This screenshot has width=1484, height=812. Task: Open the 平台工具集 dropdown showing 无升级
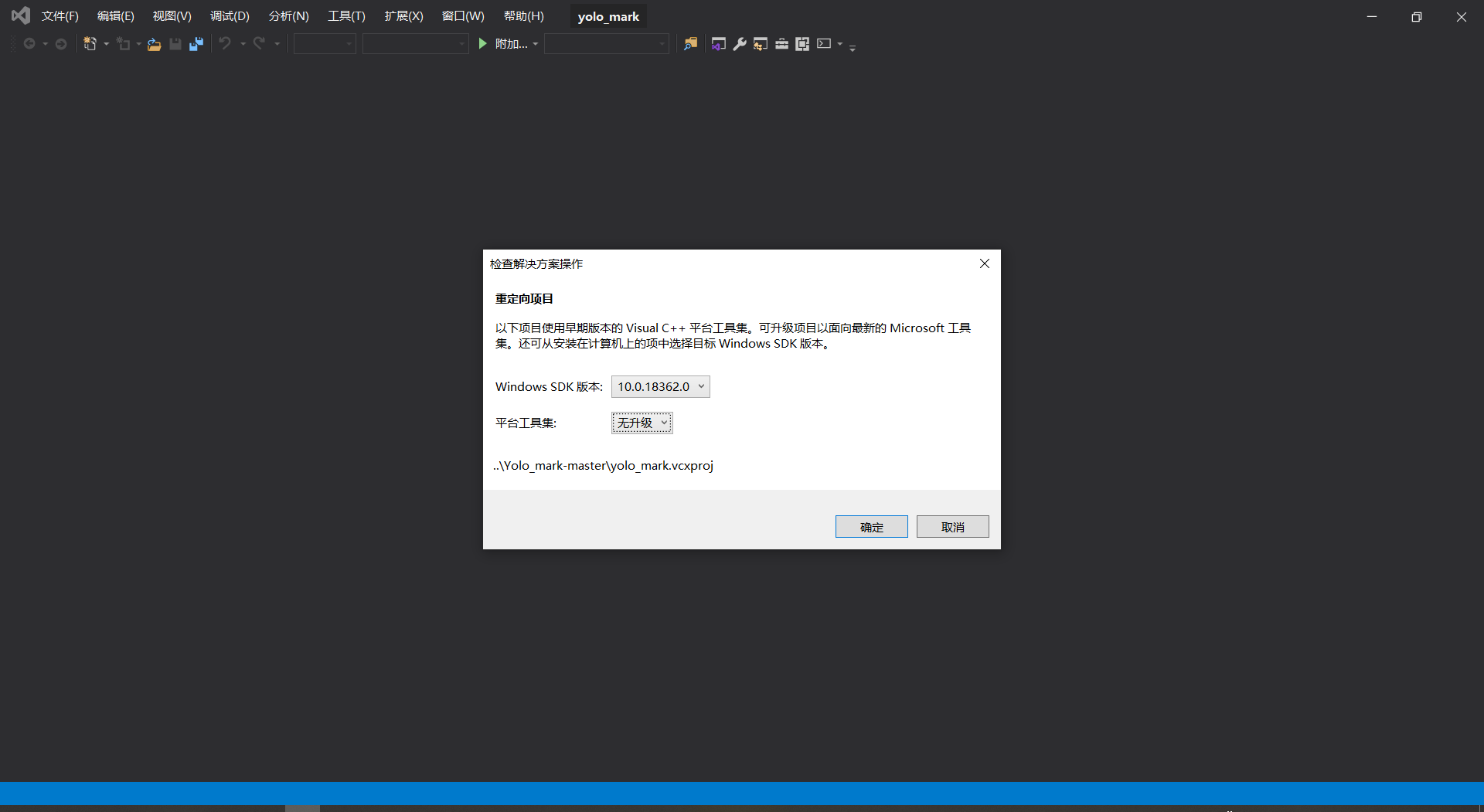tap(641, 423)
